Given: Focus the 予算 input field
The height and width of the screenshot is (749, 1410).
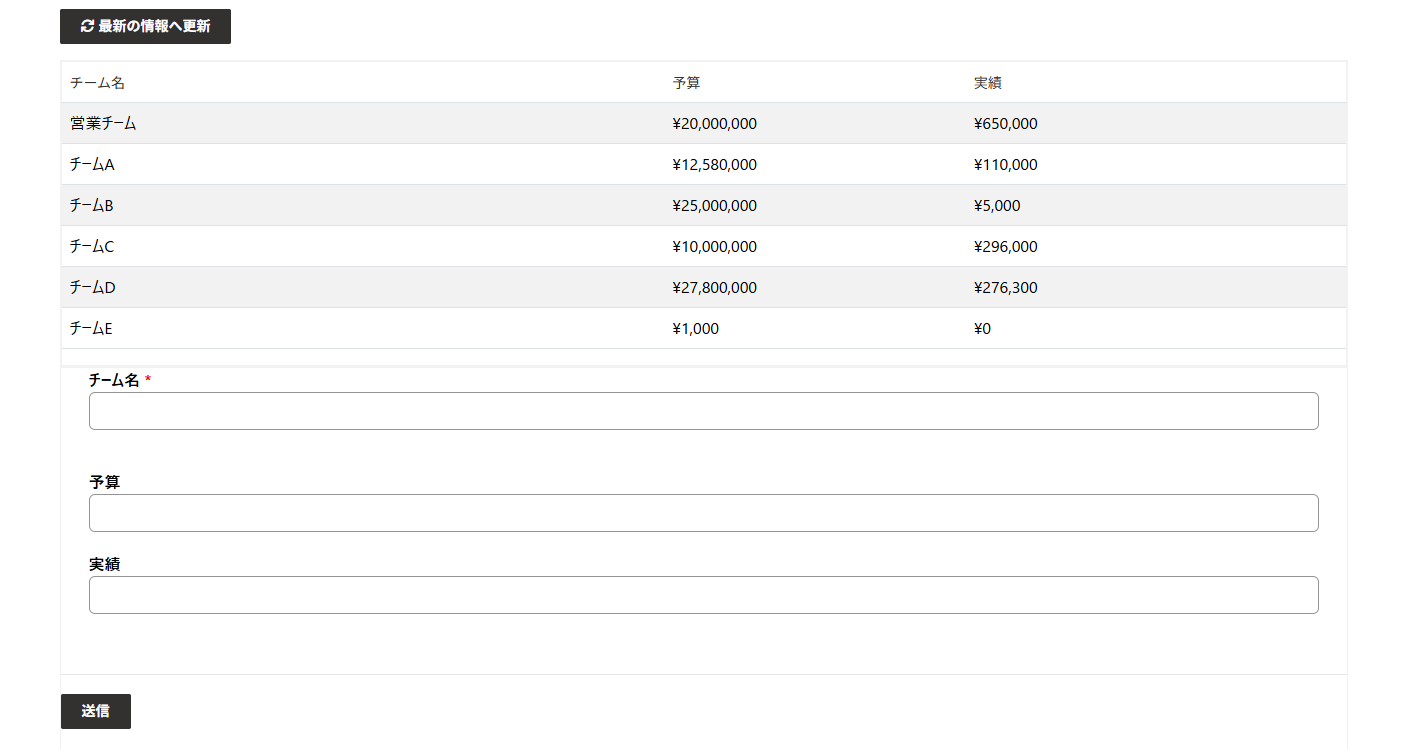Looking at the screenshot, I should click(x=704, y=513).
